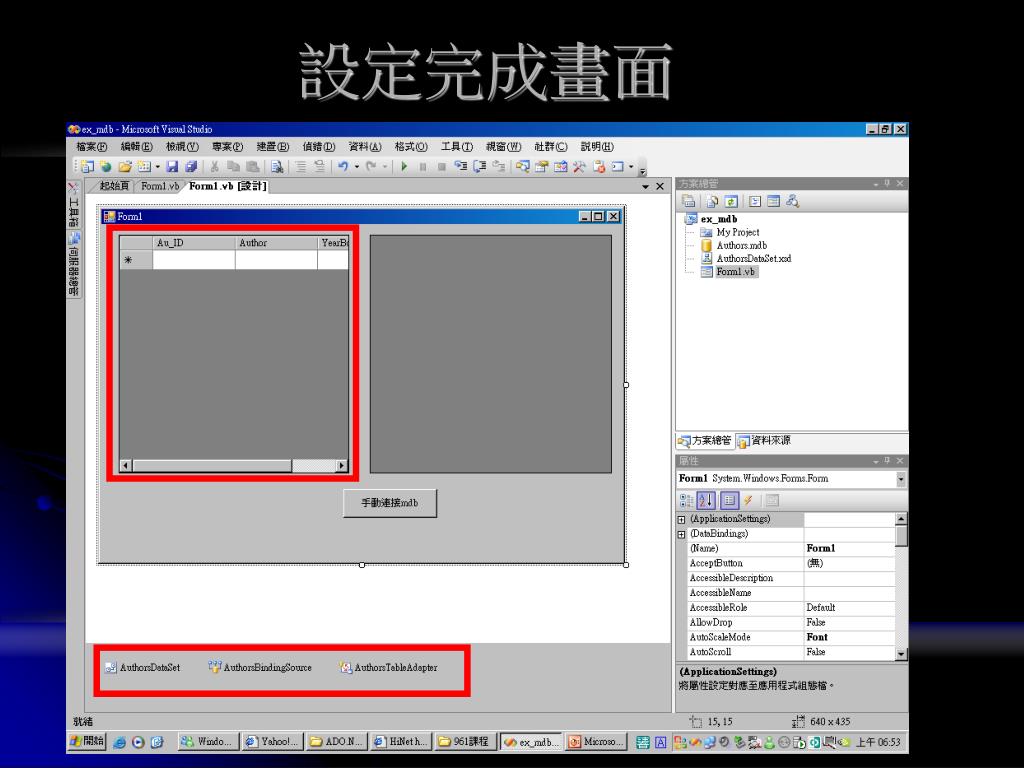Image resolution: width=1024 pixels, height=768 pixels.
Task: Open the 偵錯(D) menu
Action: (x=319, y=147)
